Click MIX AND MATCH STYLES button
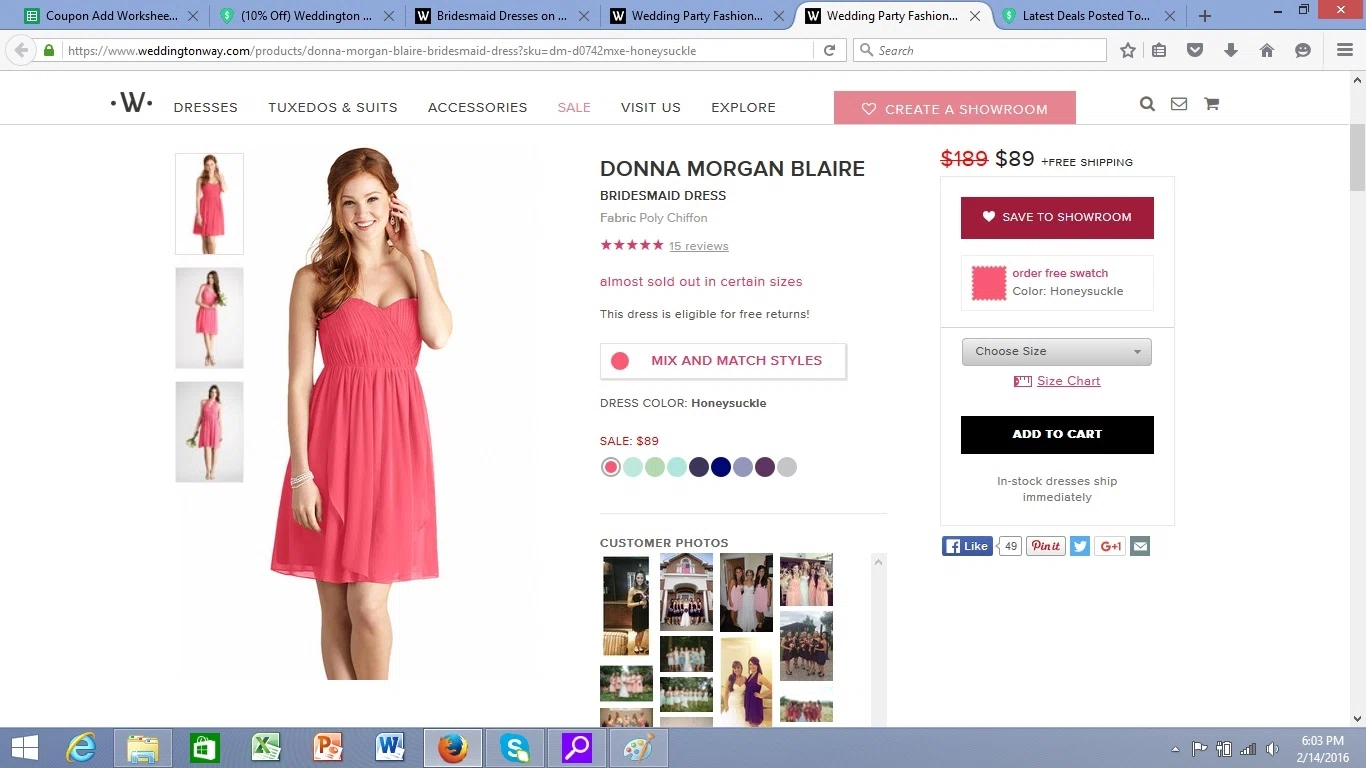The height and width of the screenshot is (768, 1366). pyautogui.click(x=723, y=361)
